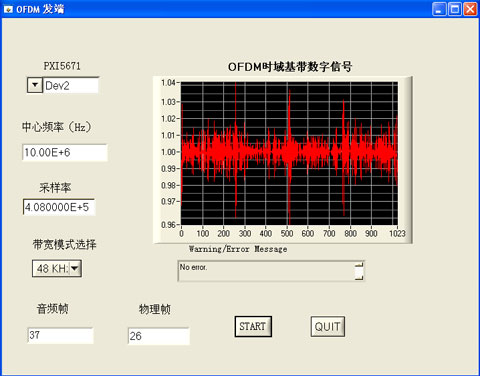Open bandwidth dropdown arrow next to 48 KHz
This screenshot has width=480, height=376.
click(75, 268)
